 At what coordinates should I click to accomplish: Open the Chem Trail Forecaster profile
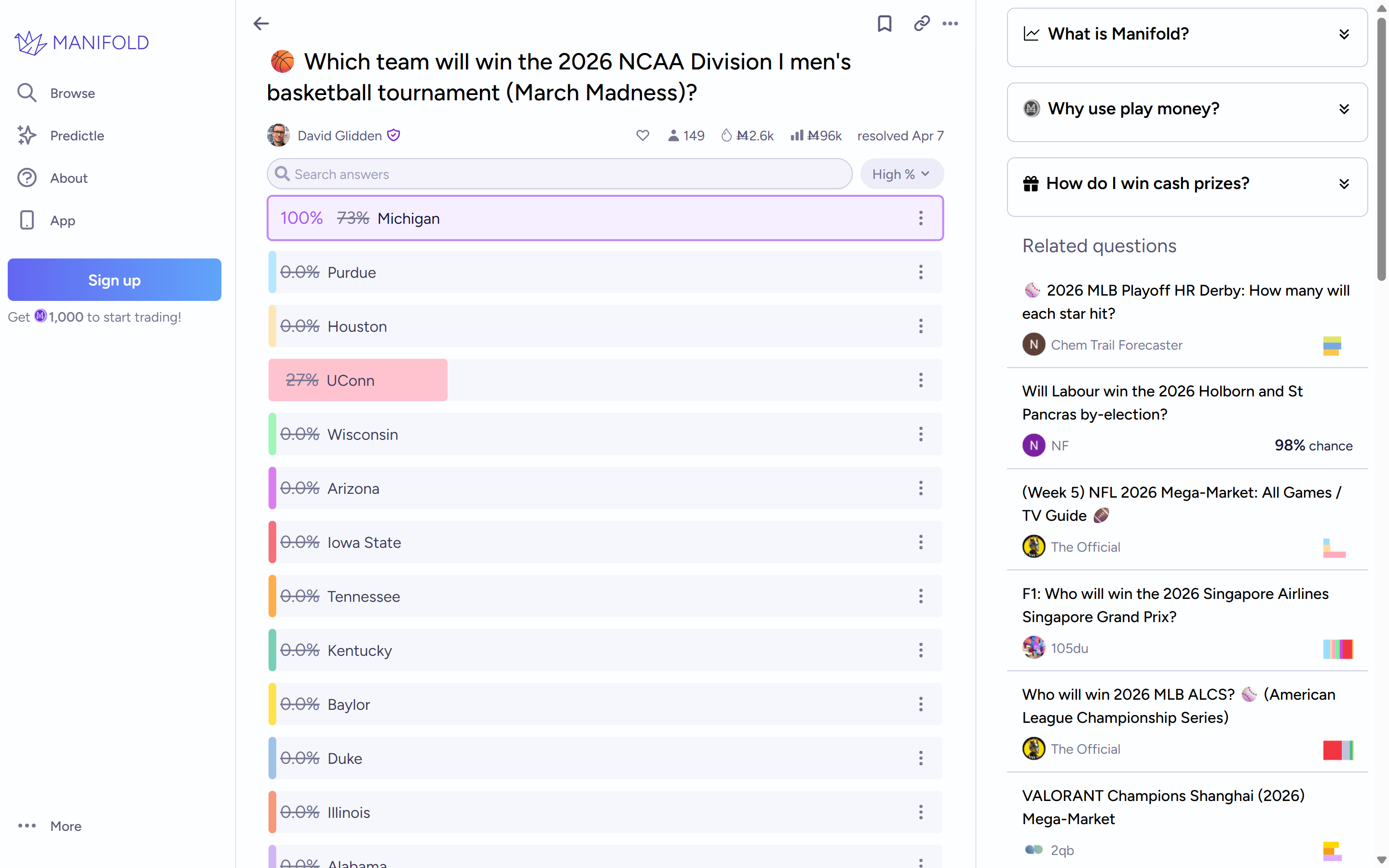[1116, 344]
